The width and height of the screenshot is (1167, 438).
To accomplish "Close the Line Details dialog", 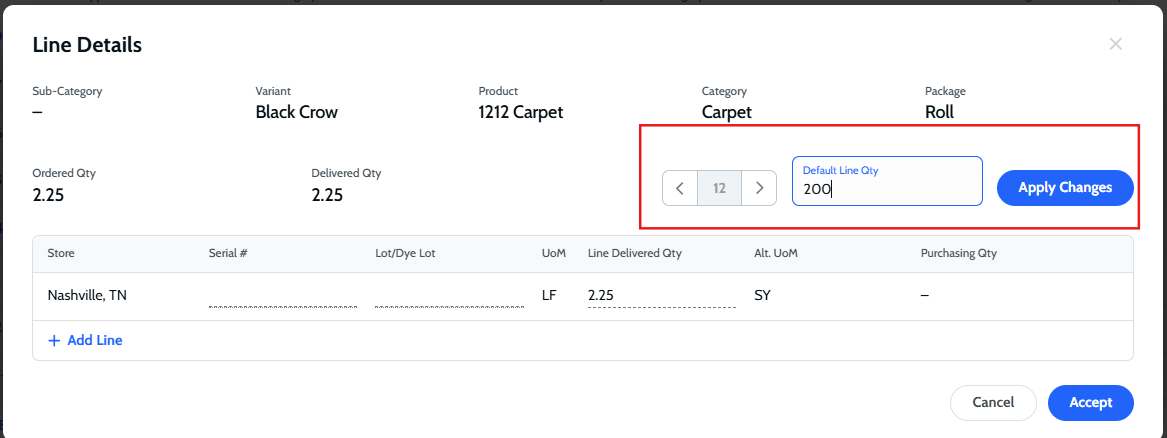I will [1116, 44].
